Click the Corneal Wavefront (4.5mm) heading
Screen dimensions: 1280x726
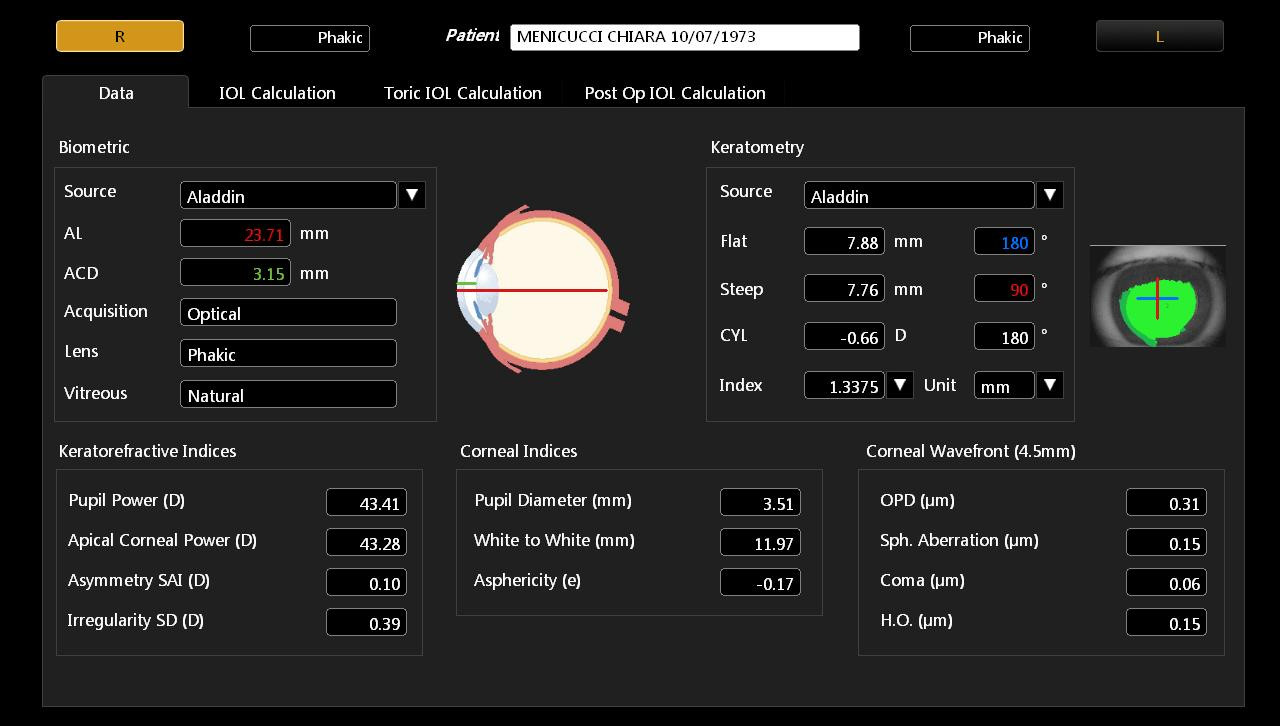pos(971,451)
